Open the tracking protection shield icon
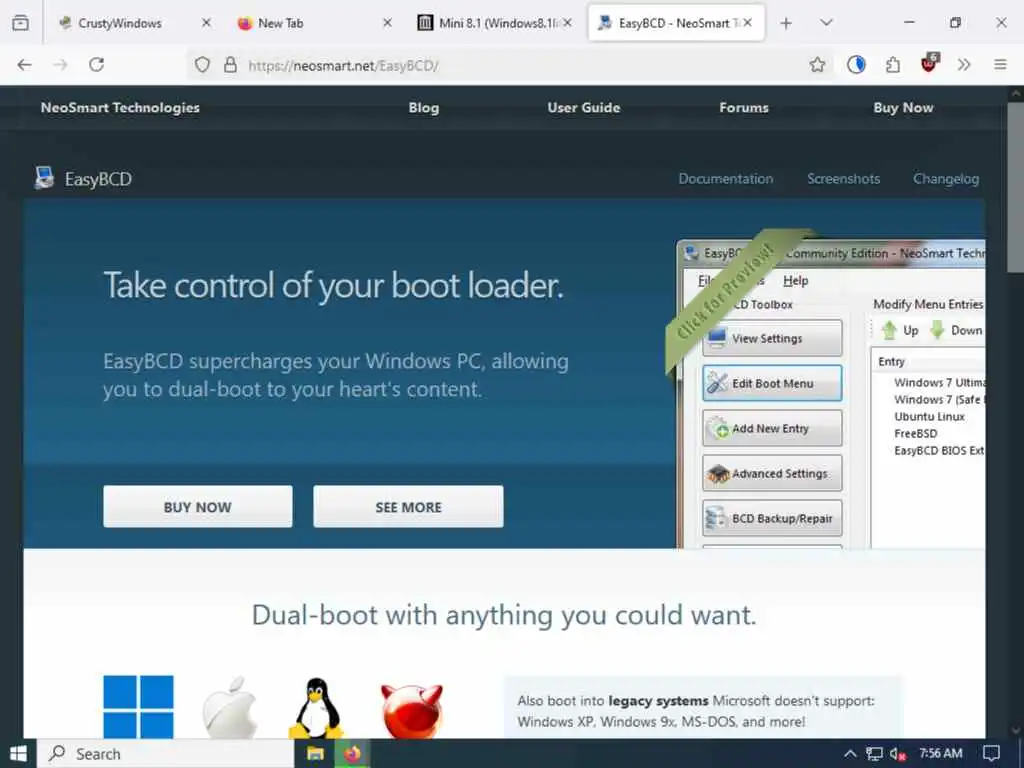 pos(202,65)
